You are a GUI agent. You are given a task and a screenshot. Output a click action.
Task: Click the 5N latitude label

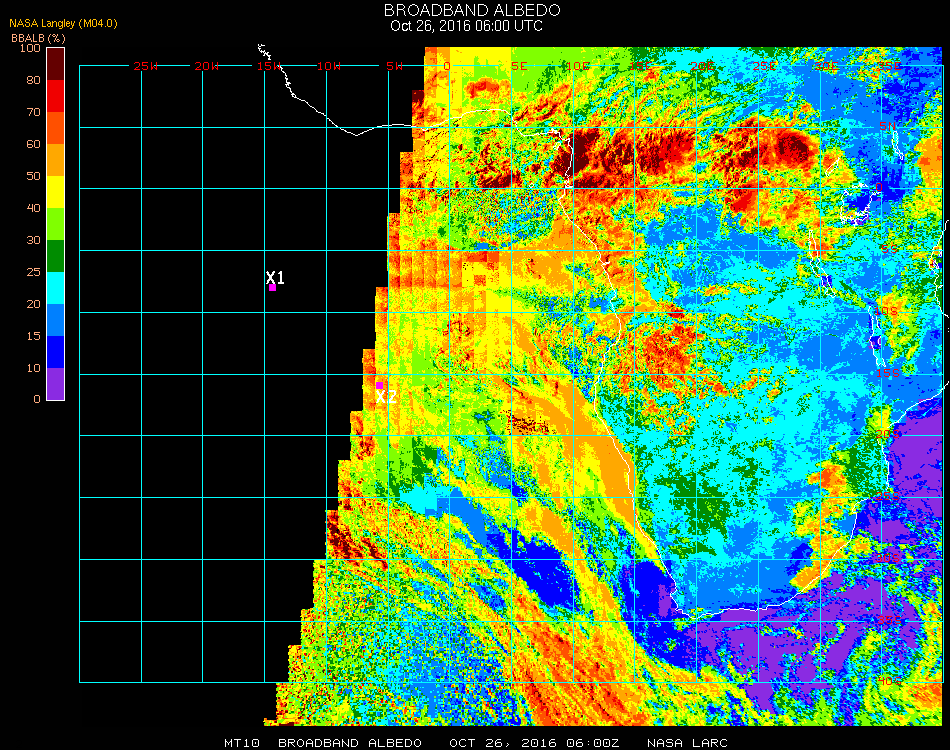tap(886, 126)
